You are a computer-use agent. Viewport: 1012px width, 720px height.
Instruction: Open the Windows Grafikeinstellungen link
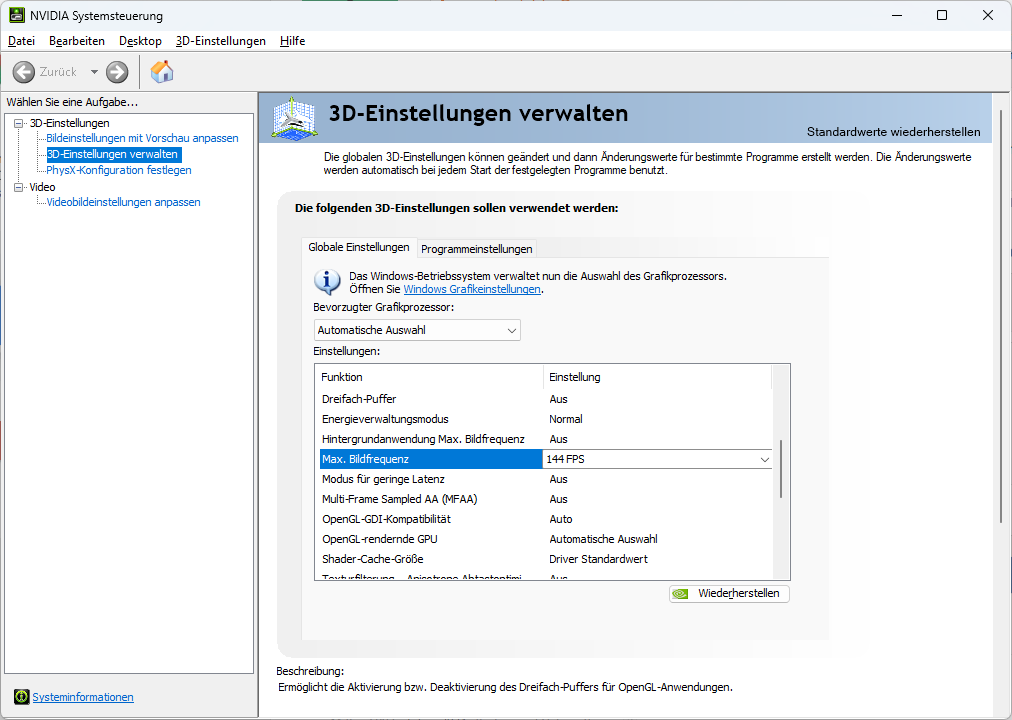pyautogui.click(x=472, y=289)
